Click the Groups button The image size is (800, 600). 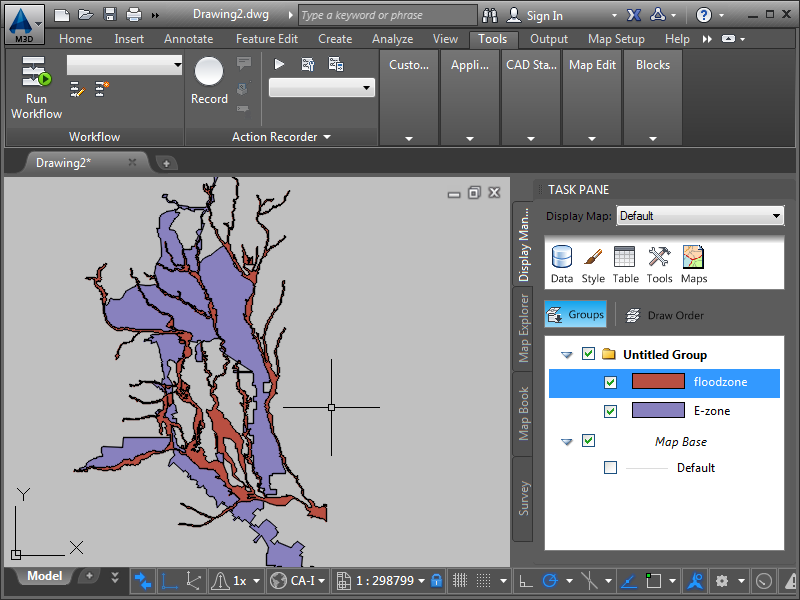point(576,314)
